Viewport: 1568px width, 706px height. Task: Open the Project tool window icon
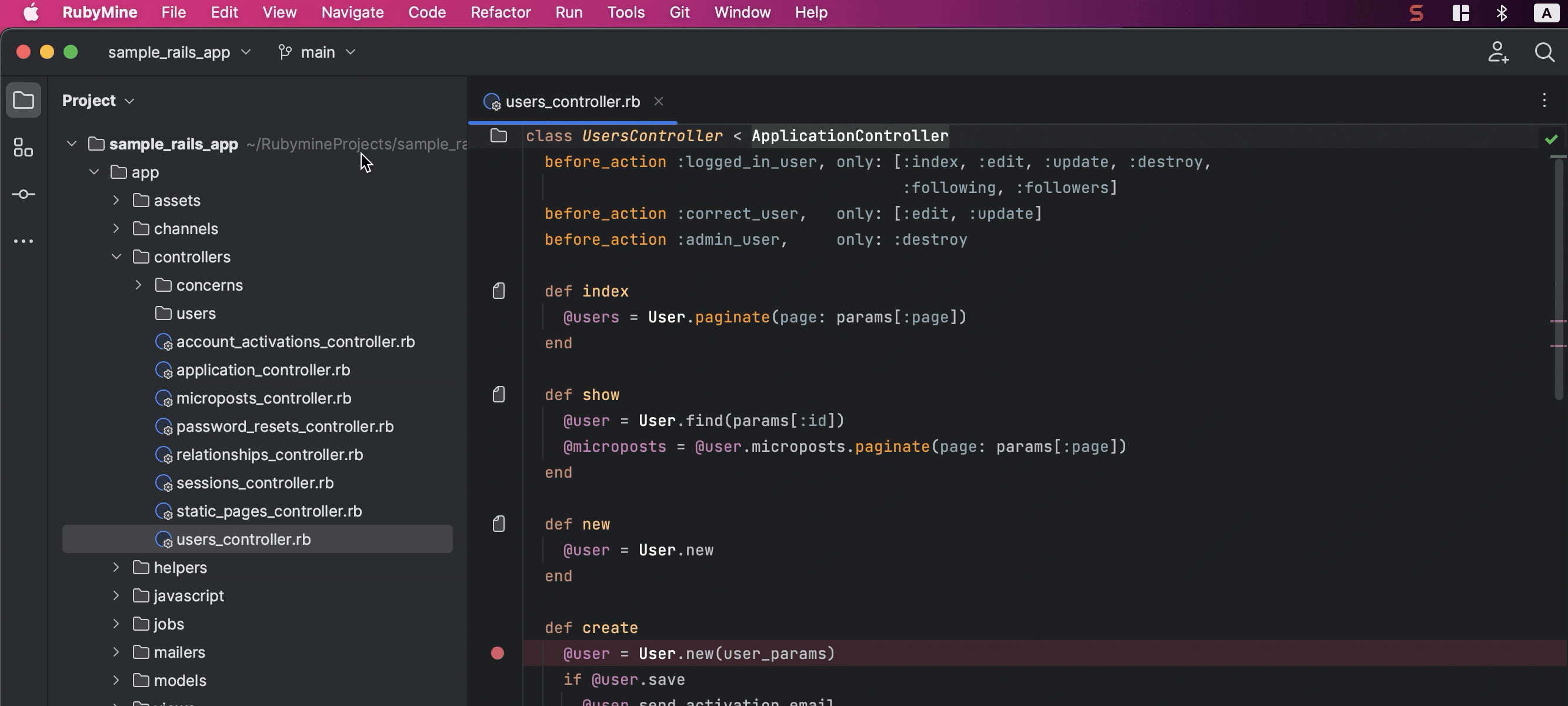point(23,100)
